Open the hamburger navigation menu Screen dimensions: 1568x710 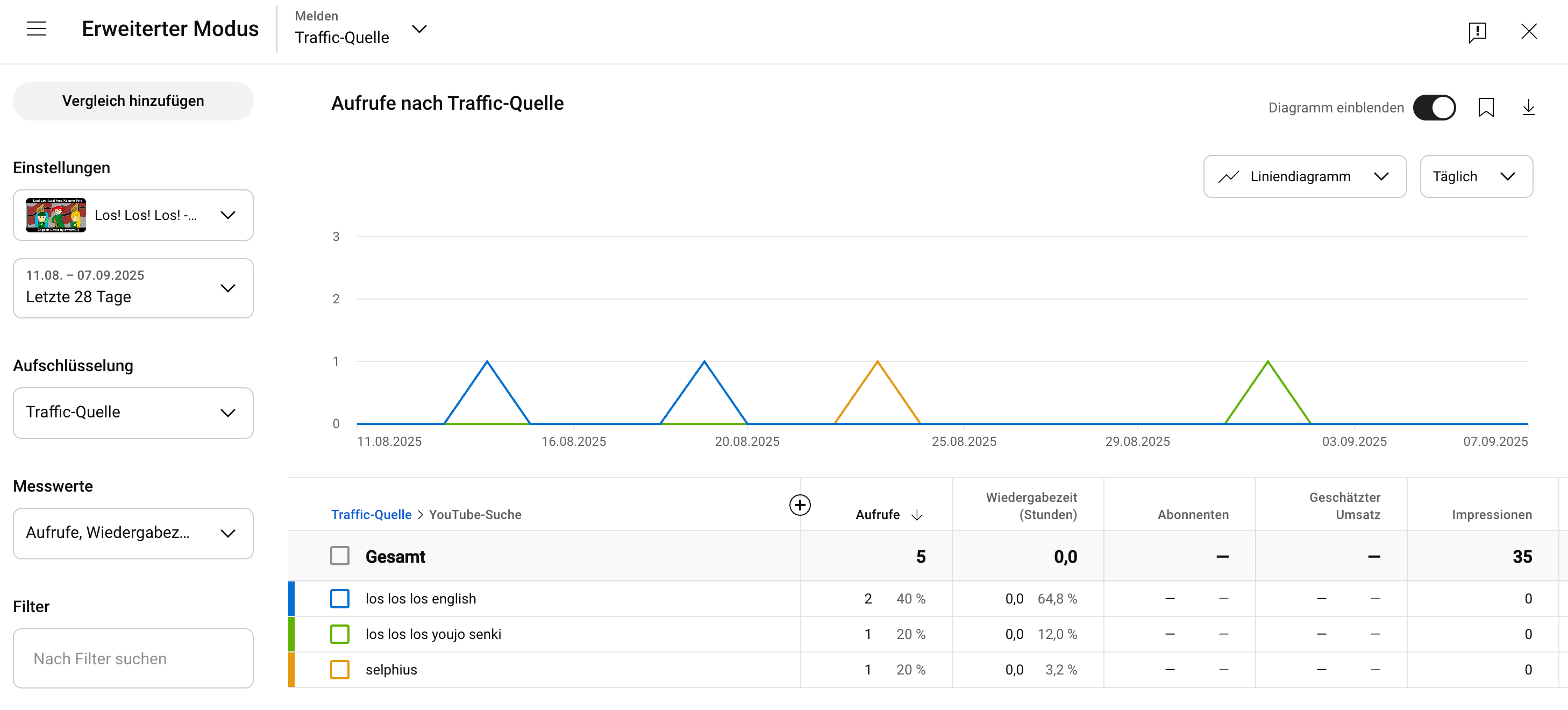36,29
